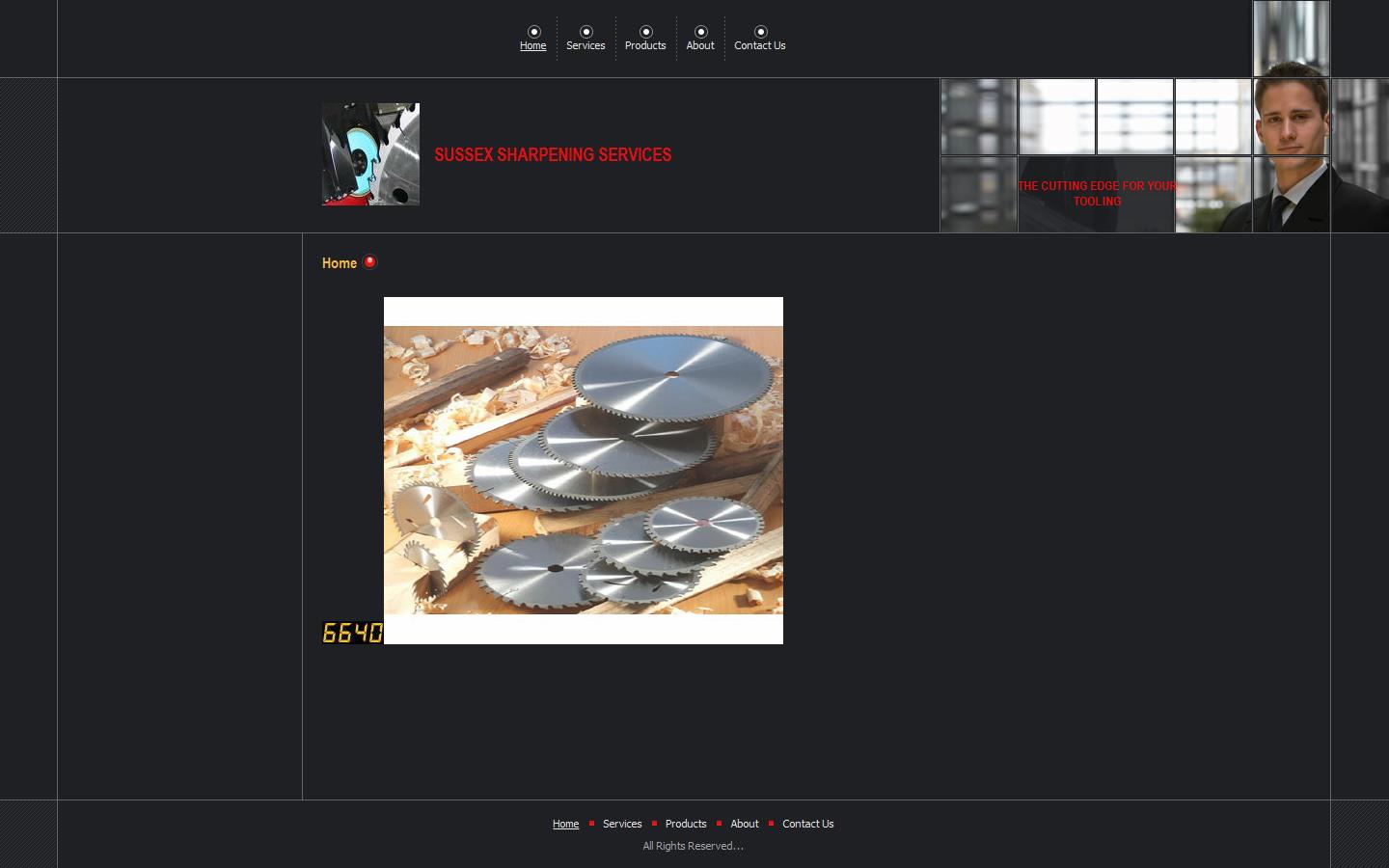The height and width of the screenshot is (868, 1389).
Task: Open the Services link in the footer
Action: [622, 824]
